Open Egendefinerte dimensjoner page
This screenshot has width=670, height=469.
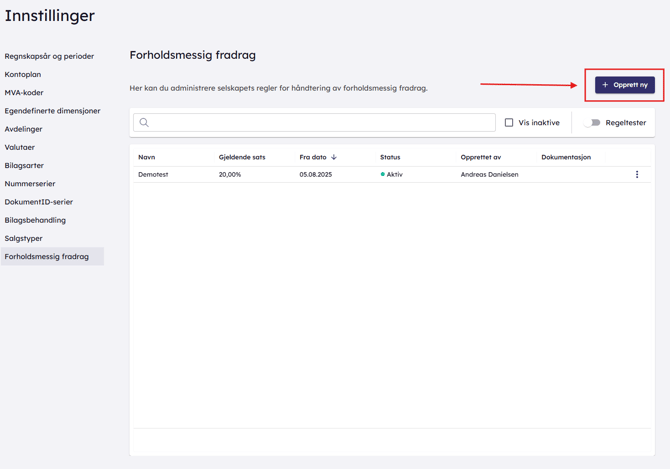(52, 111)
